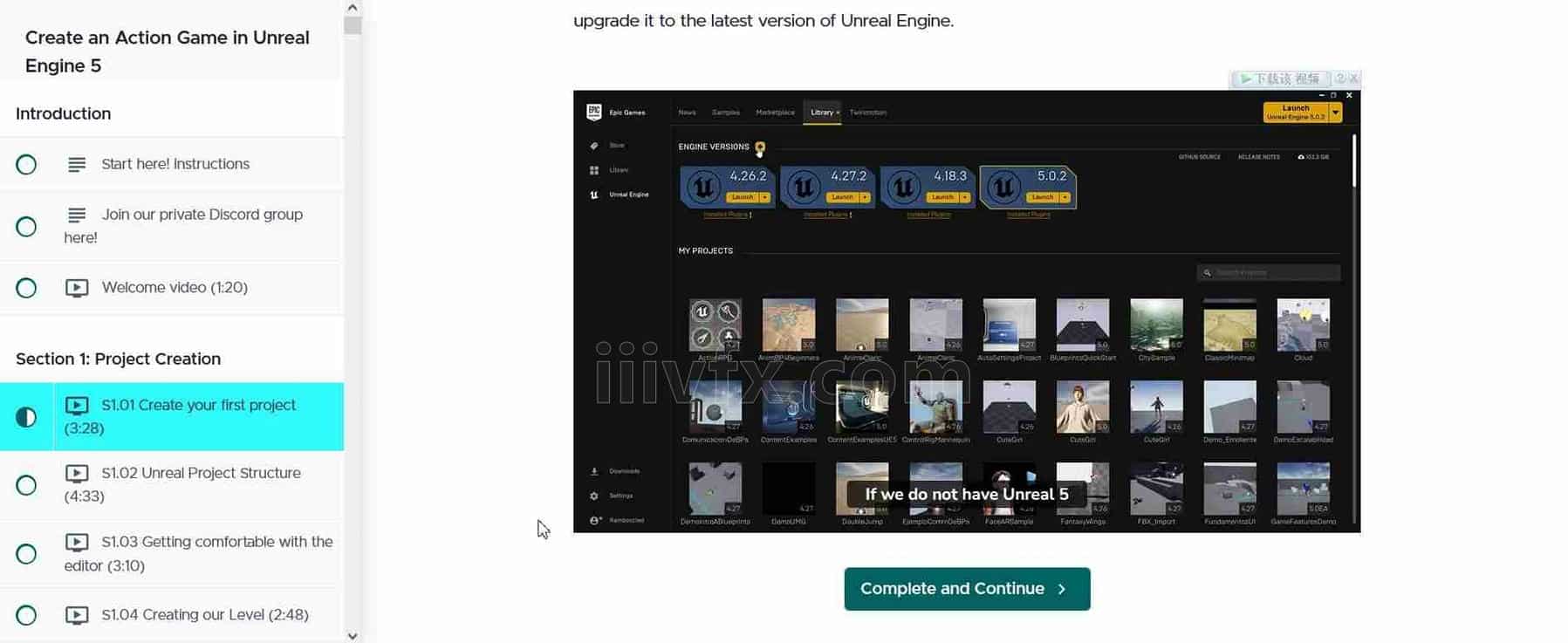Click the course title Create an Action Game
This screenshot has width=1568, height=643.
[x=168, y=51]
